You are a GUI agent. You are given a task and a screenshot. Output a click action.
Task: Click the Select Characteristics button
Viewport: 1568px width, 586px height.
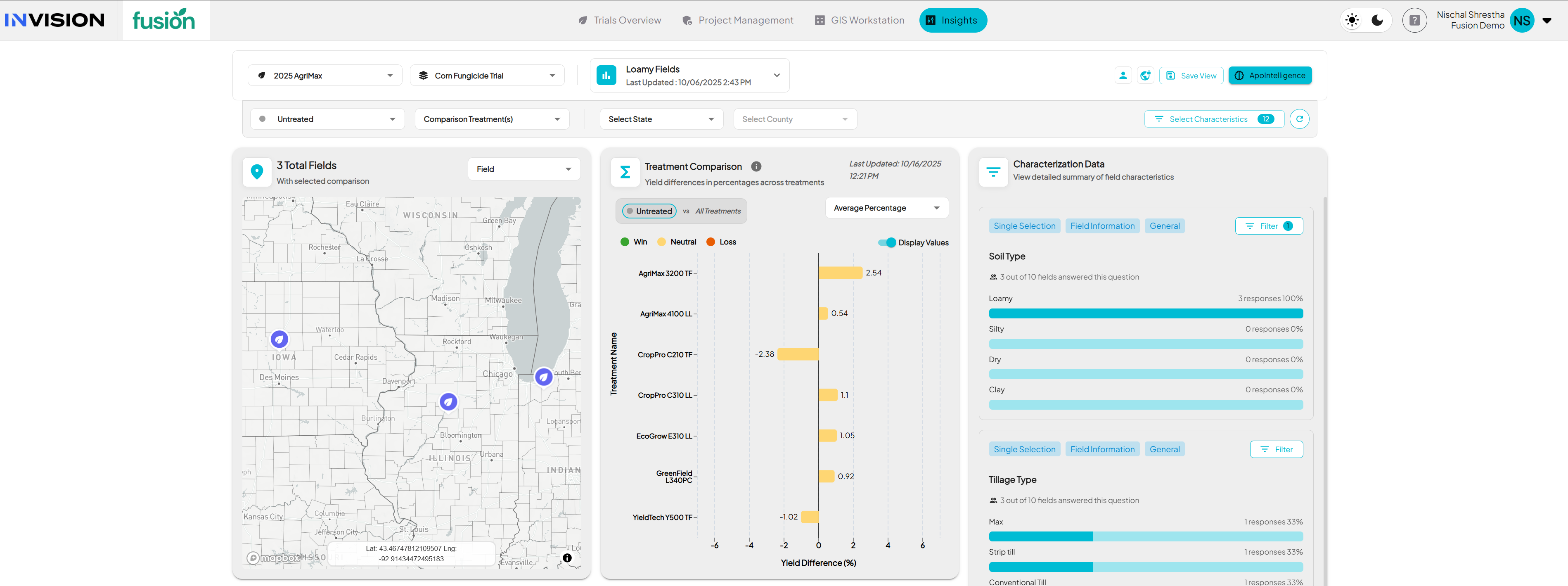coord(1214,119)
